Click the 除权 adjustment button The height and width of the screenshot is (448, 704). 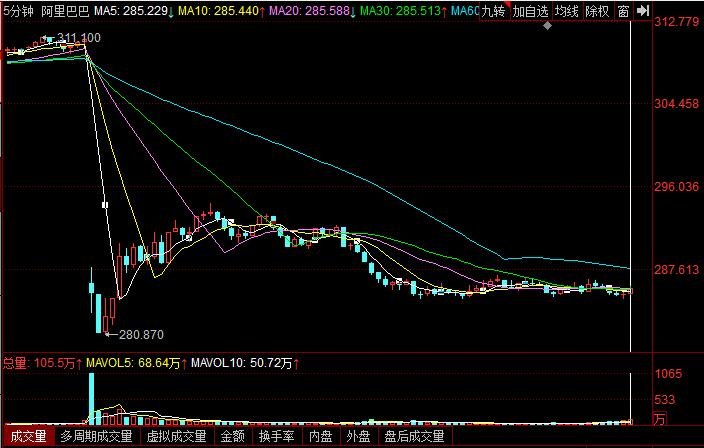pos(597,11)
